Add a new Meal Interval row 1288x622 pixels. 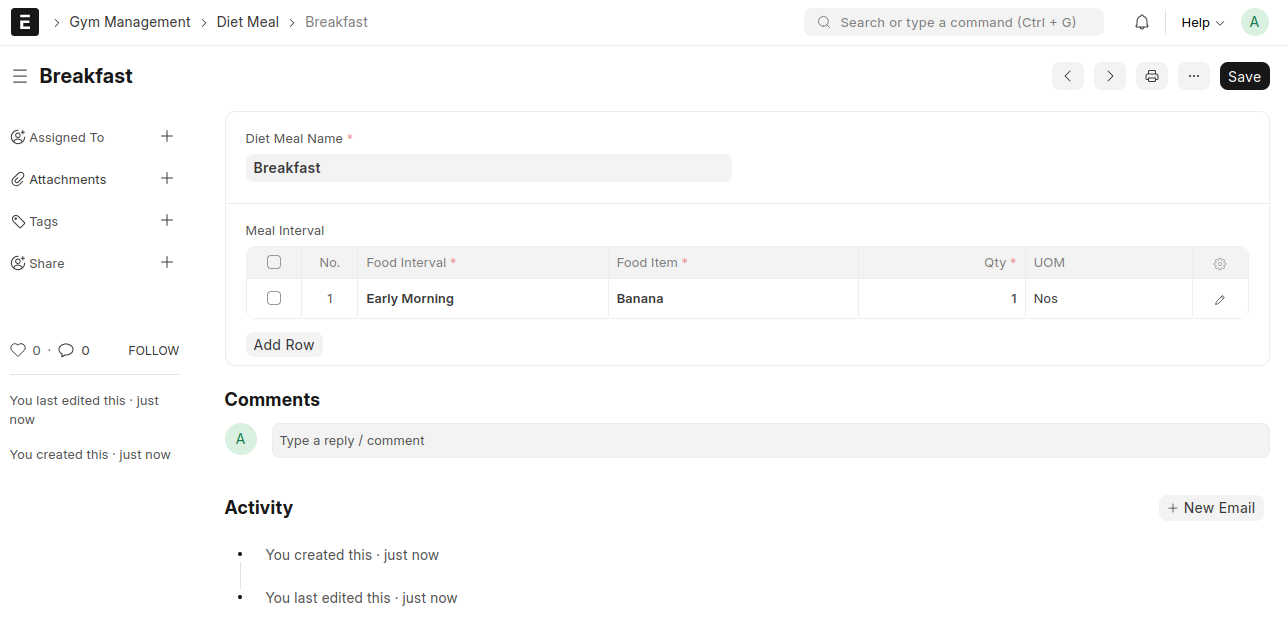284,344
